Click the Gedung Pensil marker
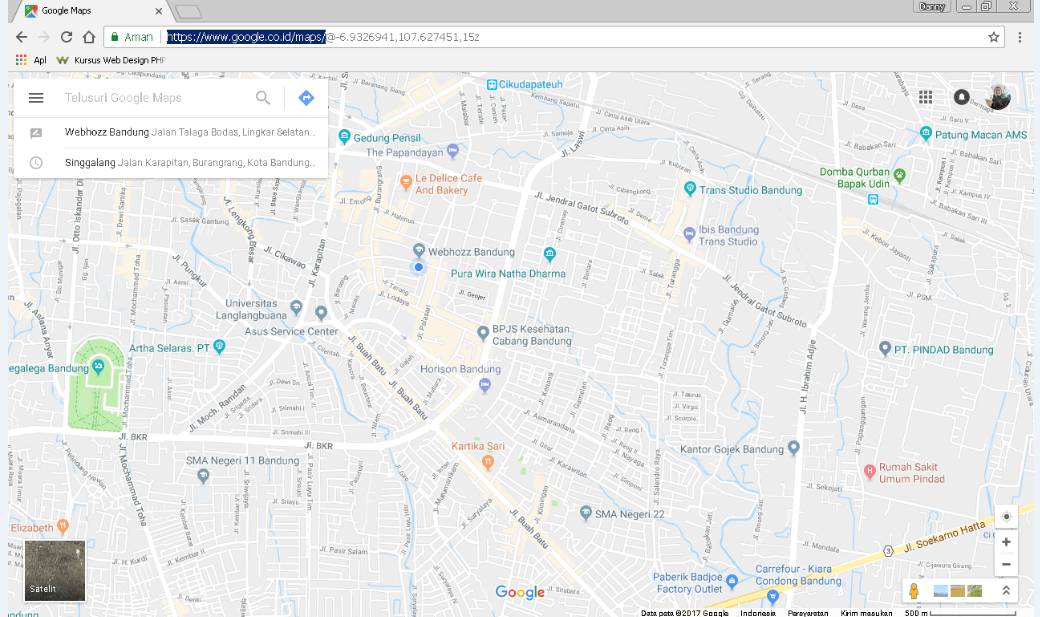The height and width of the screenshot is (617, 1040). (x=344, y=137)
